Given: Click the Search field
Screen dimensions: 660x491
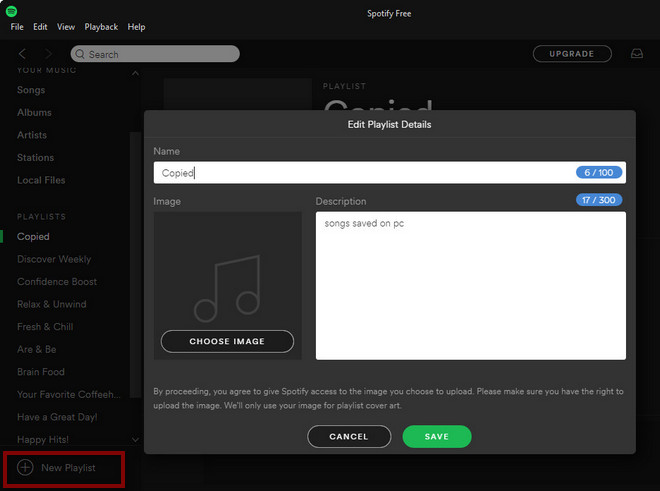Looking at the screenshot, I should tap(155, 54).
